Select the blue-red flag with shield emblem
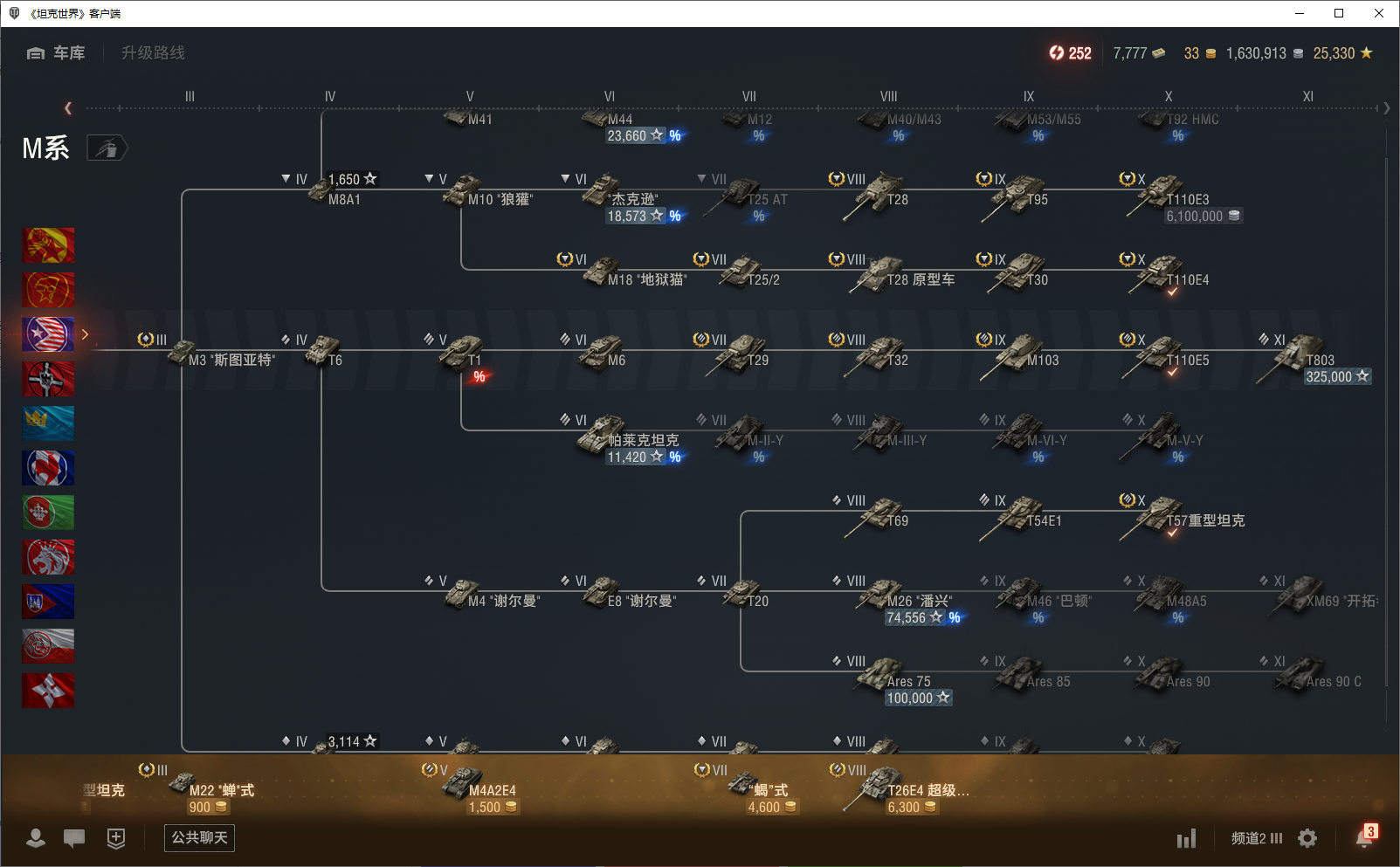 [48, 602]
